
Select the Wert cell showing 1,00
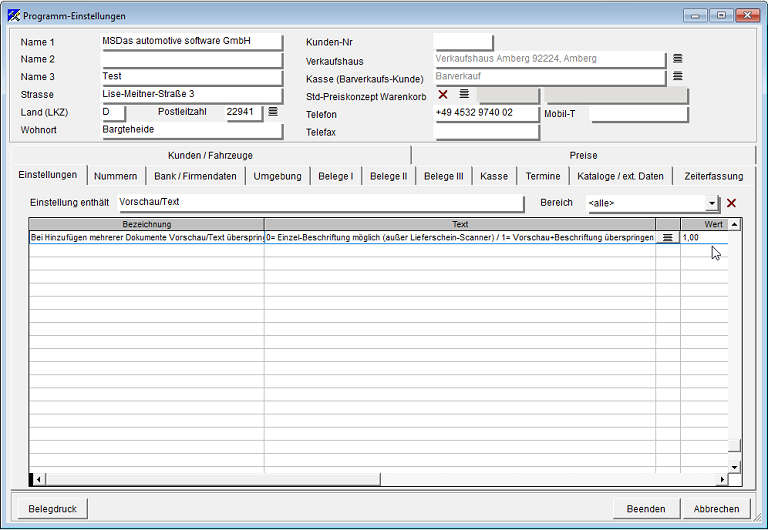pyautogui.click(x=704, y=238)
